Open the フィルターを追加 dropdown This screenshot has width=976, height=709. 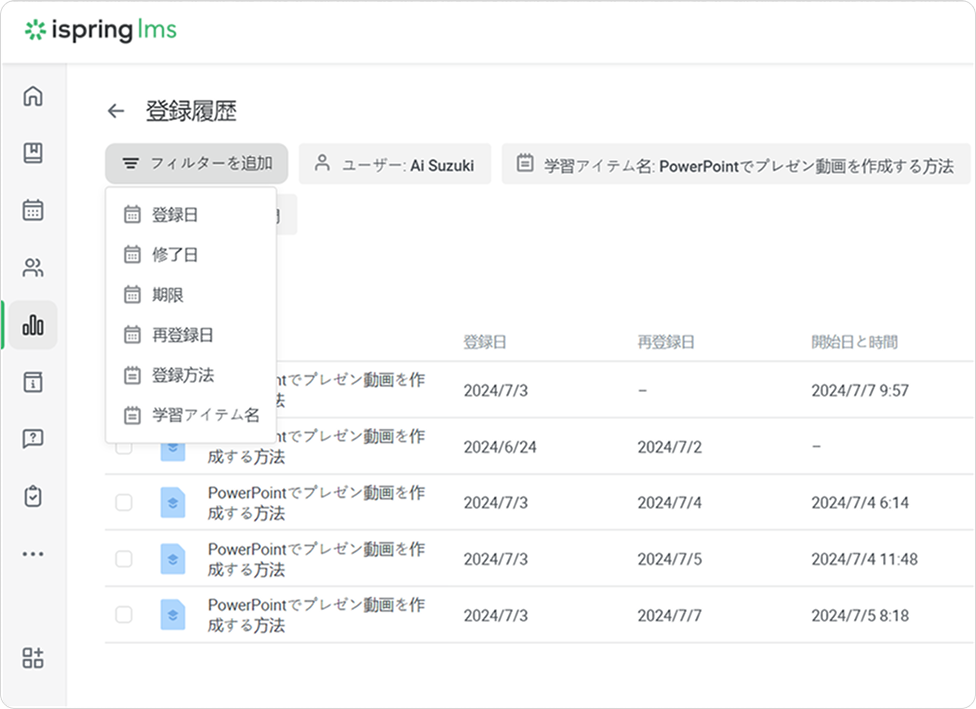click(x=196, y=164)
